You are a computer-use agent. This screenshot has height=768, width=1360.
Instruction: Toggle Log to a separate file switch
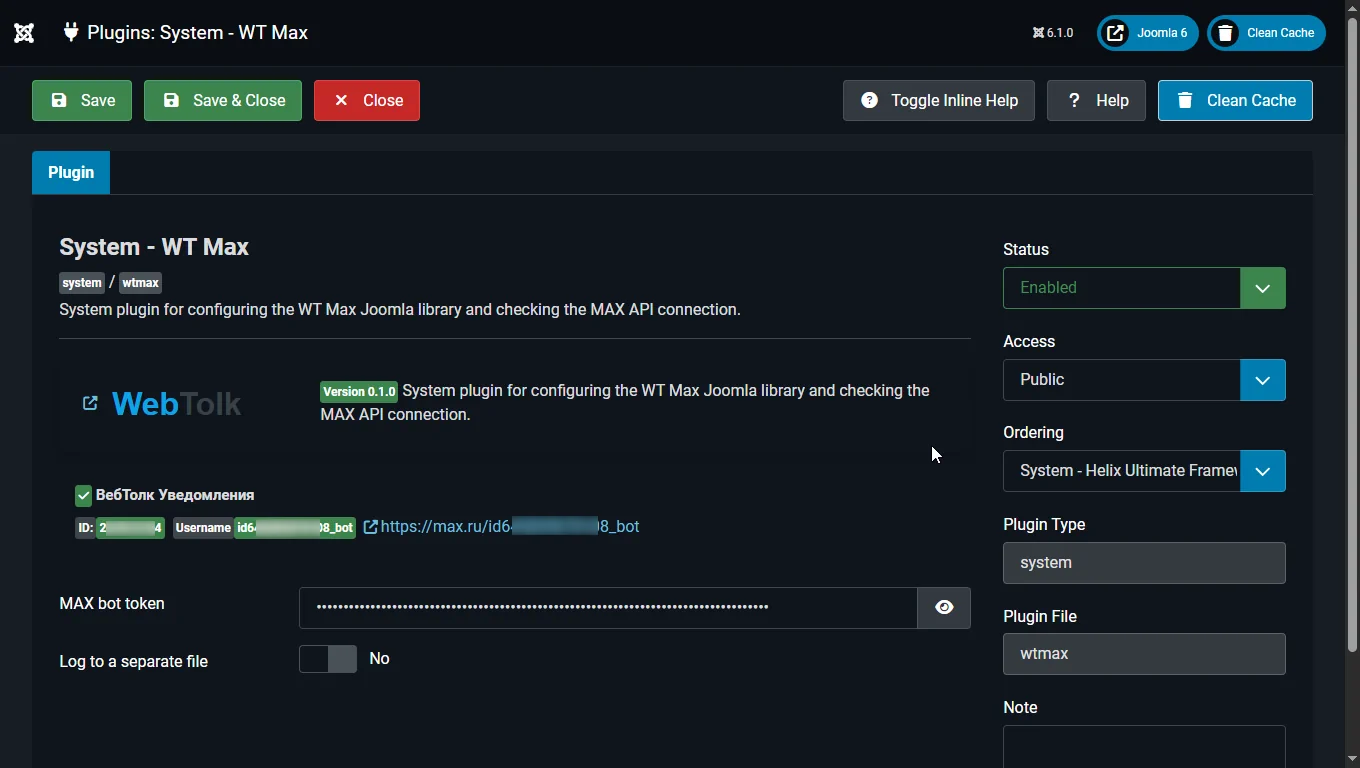(x=328, y=659)
